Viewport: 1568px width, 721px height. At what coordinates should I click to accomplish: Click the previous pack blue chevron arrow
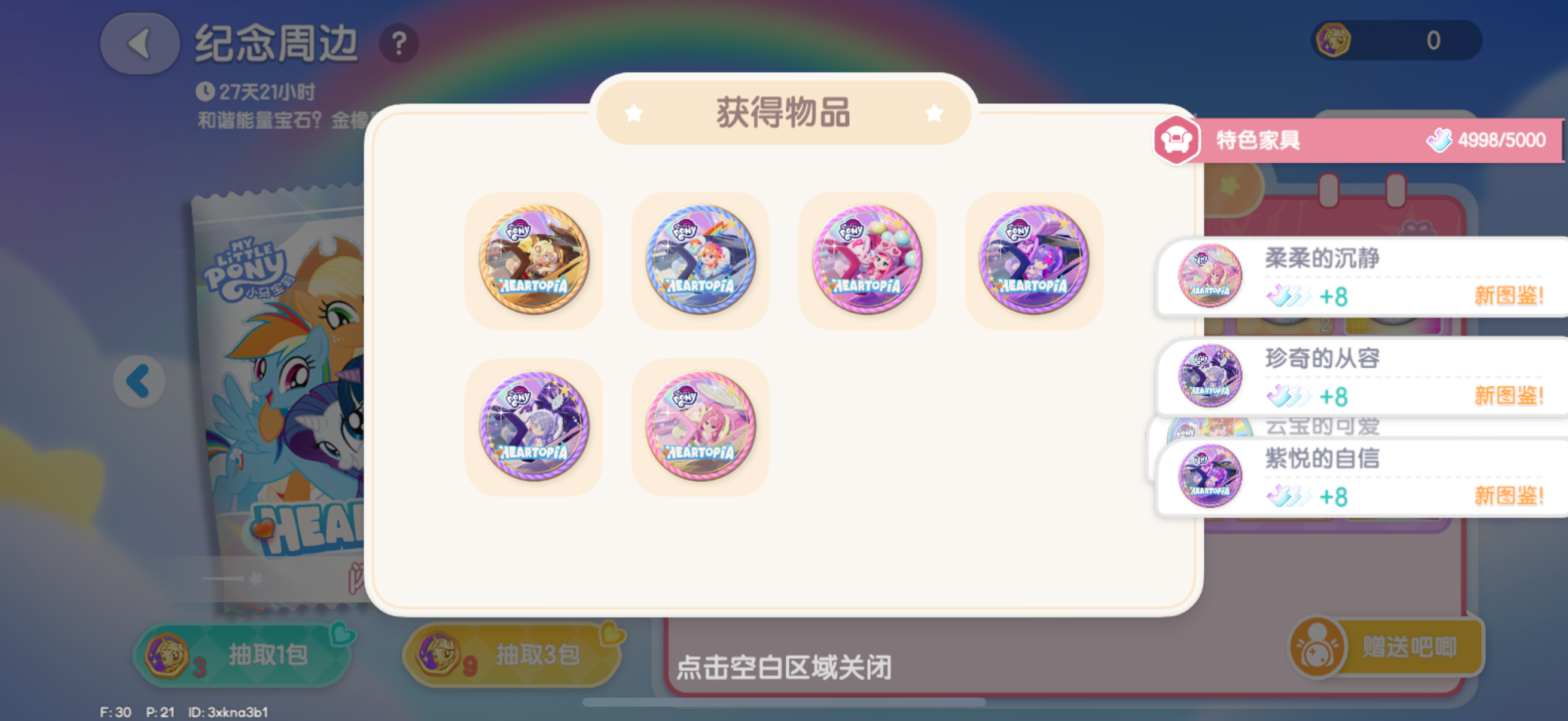click(139, 381)
